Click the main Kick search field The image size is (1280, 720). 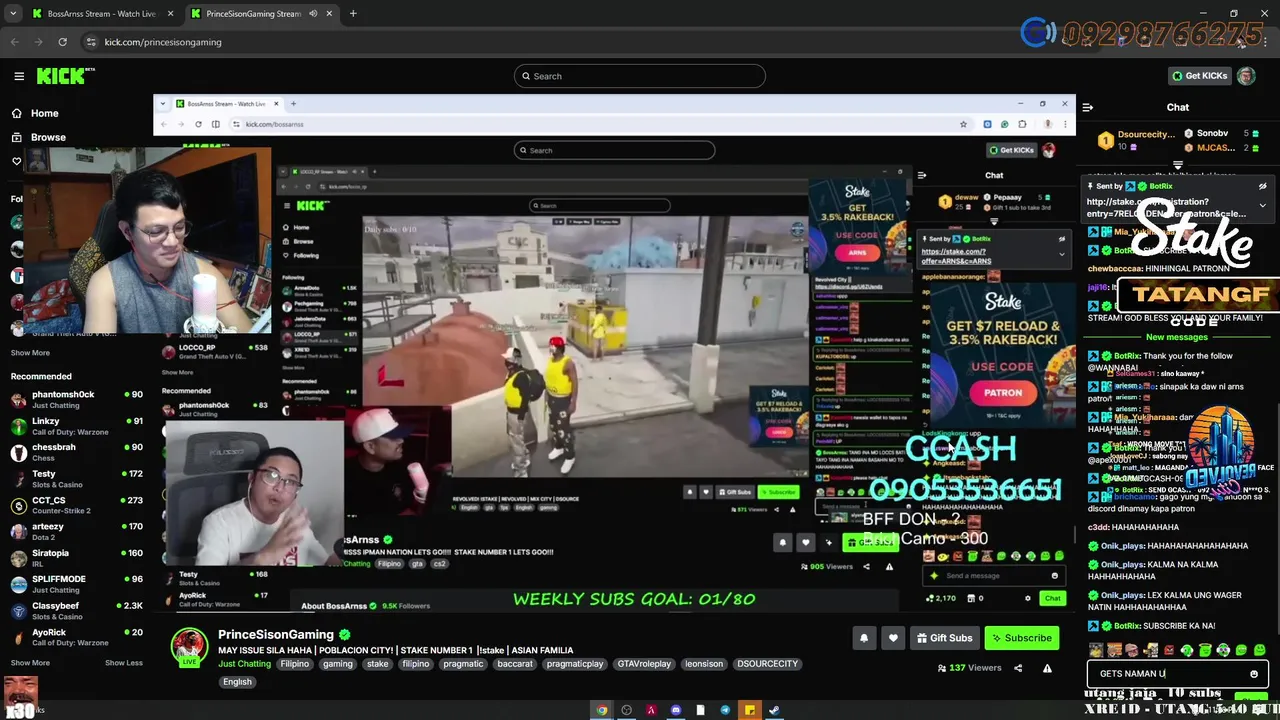(640, 76)
